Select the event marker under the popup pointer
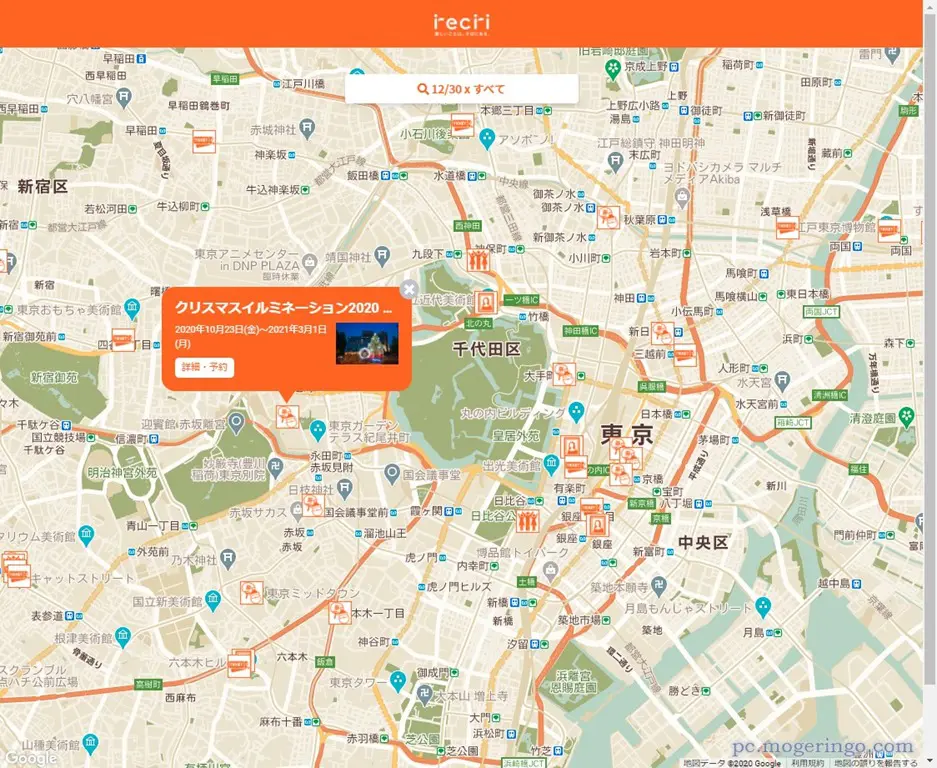 point(287,417)
